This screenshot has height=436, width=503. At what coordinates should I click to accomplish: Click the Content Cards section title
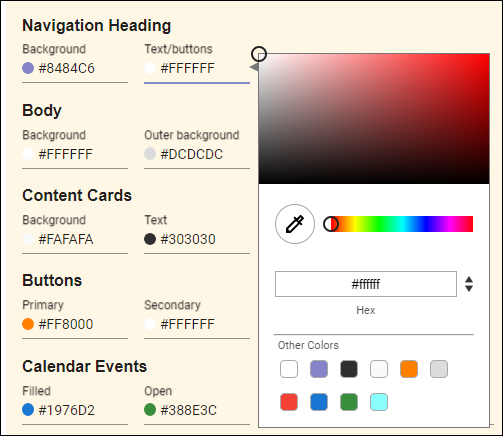[x=77, y=195]
